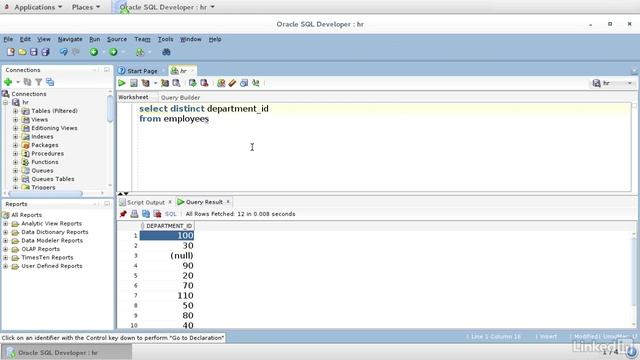Add a new connection with green plus
The height and width of the screenshot is (360, 640).
point(8,82)
